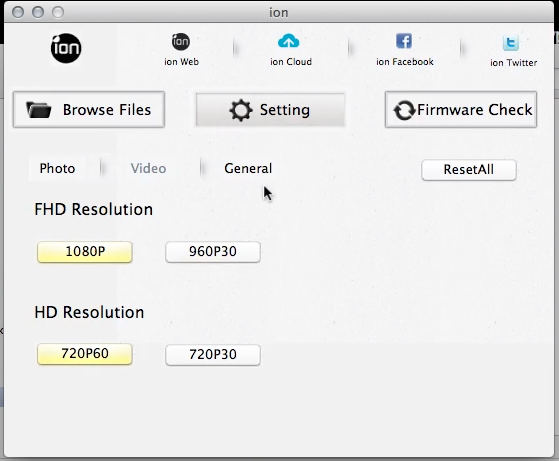Select the 960P30 FHD resolution option

click(x=213, y=252)
